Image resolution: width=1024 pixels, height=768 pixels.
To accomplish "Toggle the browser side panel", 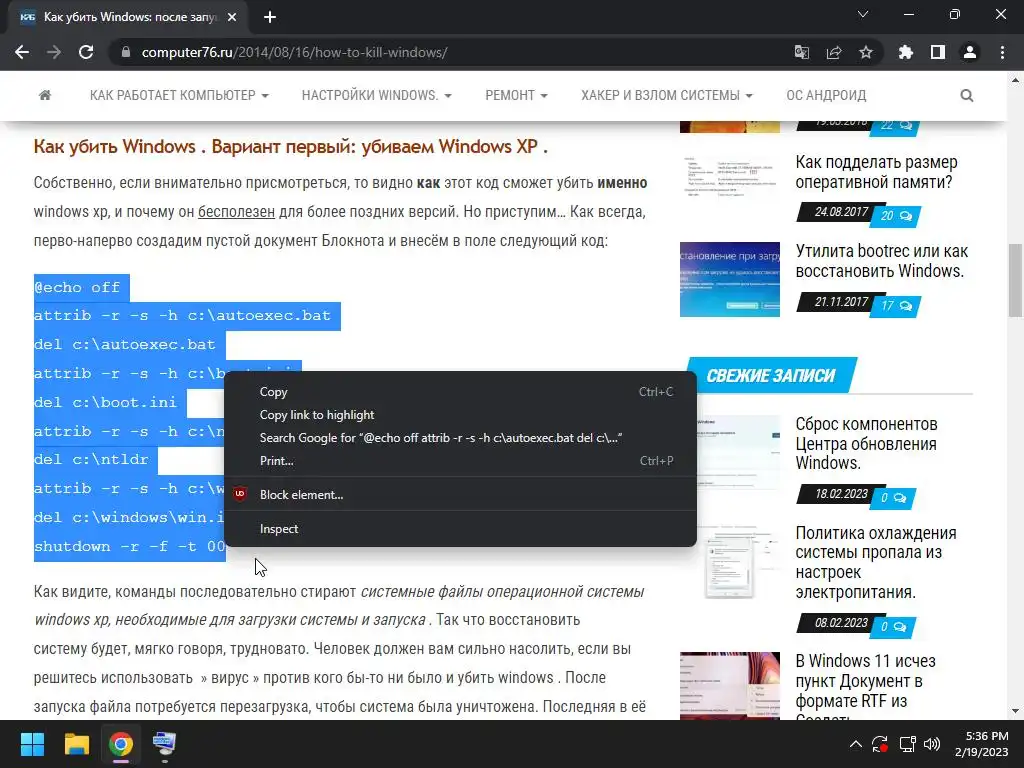I will [x=938, y=52].
